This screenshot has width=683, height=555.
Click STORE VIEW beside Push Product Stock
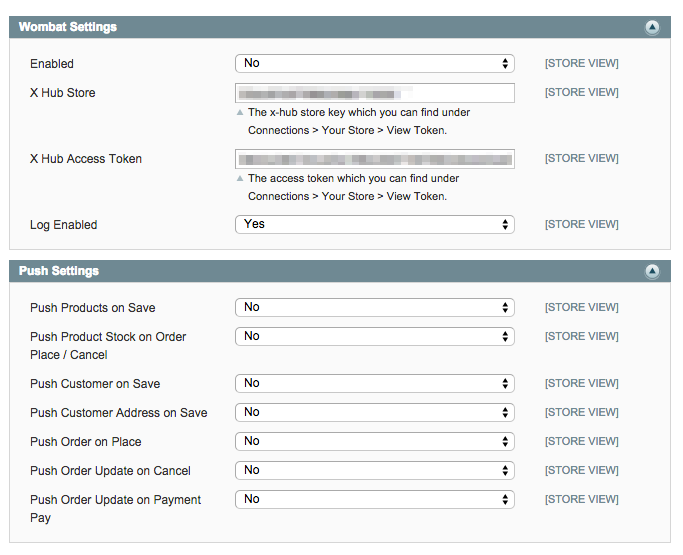tap(582, 336)
